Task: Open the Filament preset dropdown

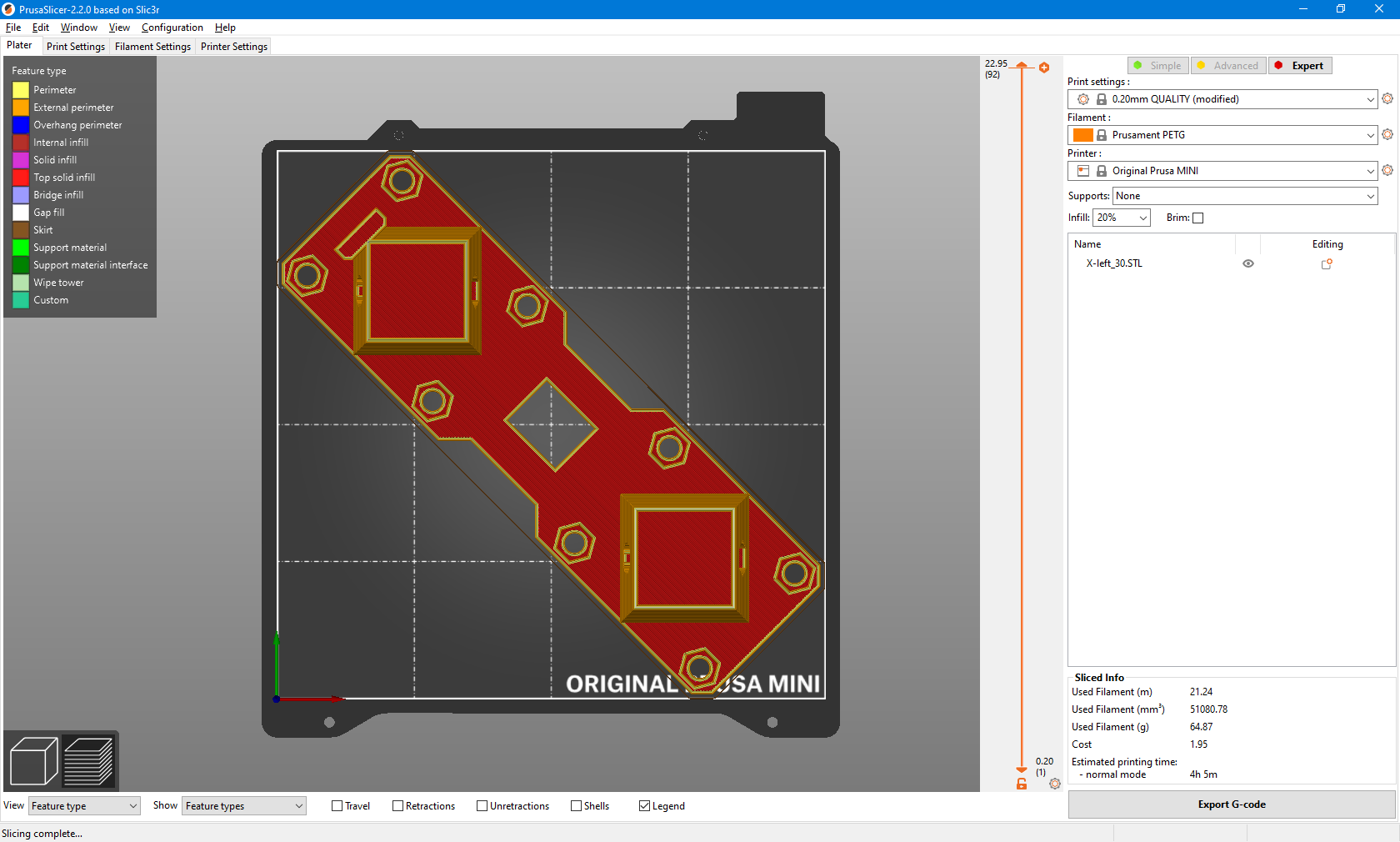Action: pos(1222,135)
